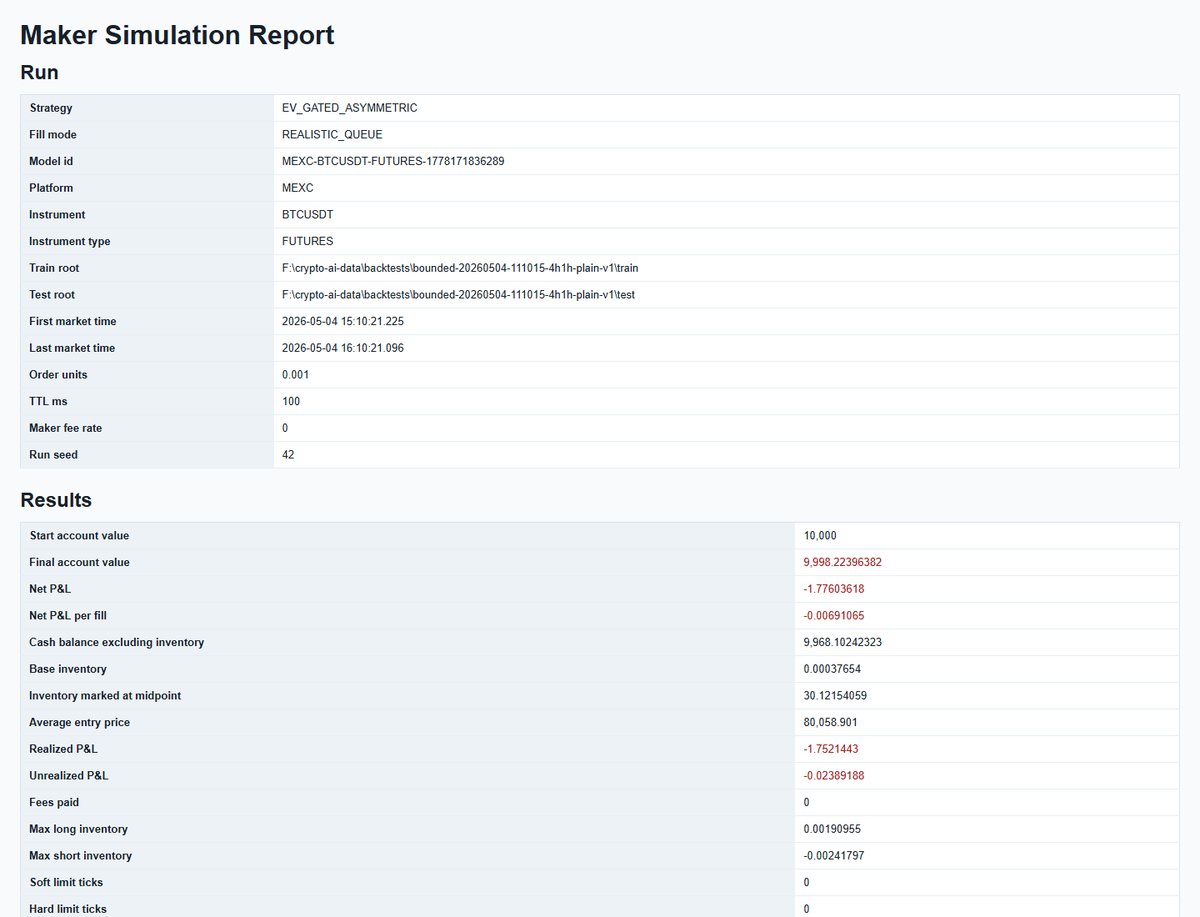Select the run seed value 42

click(288, 455)
